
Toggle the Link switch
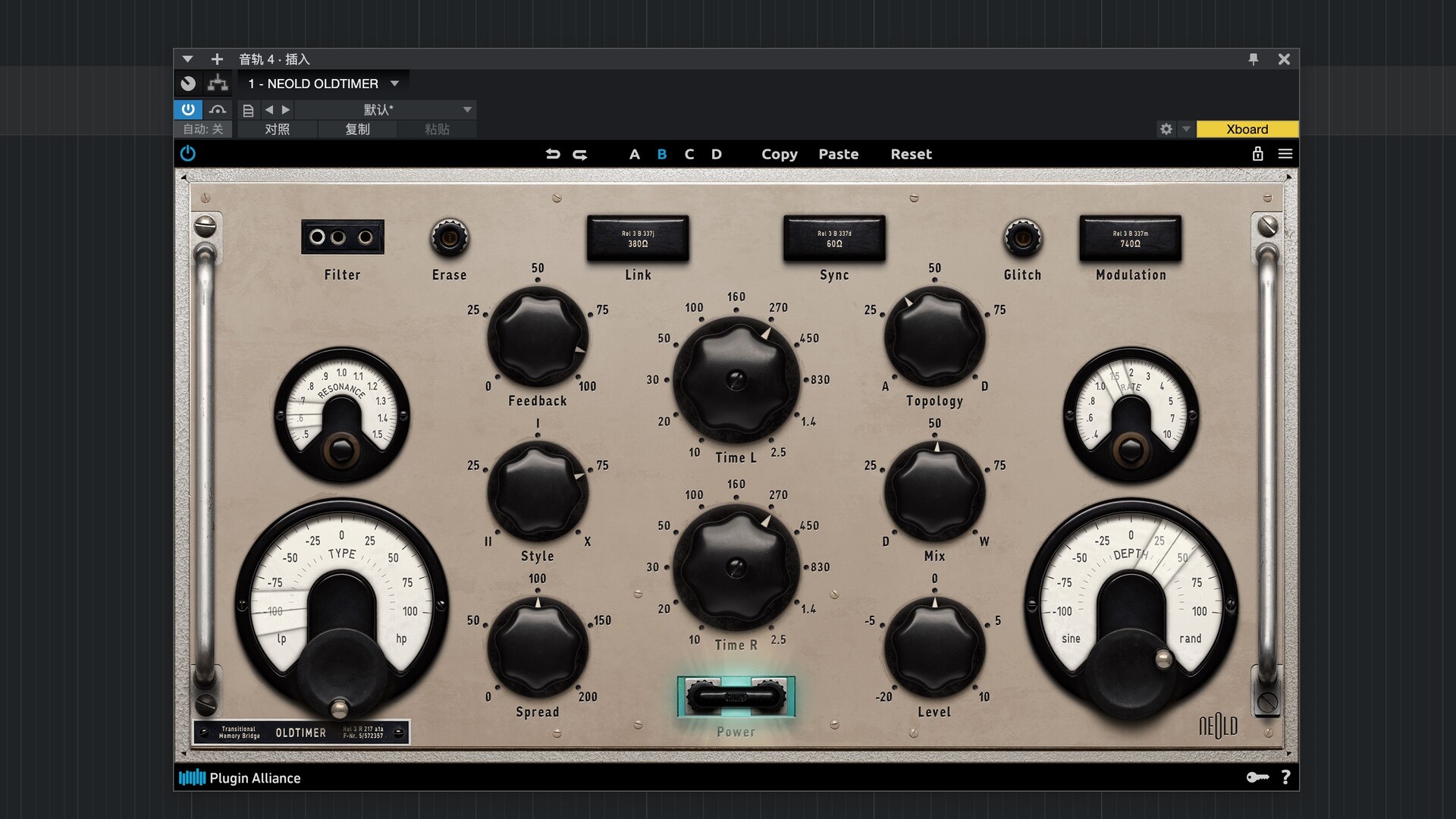[638, 239]
